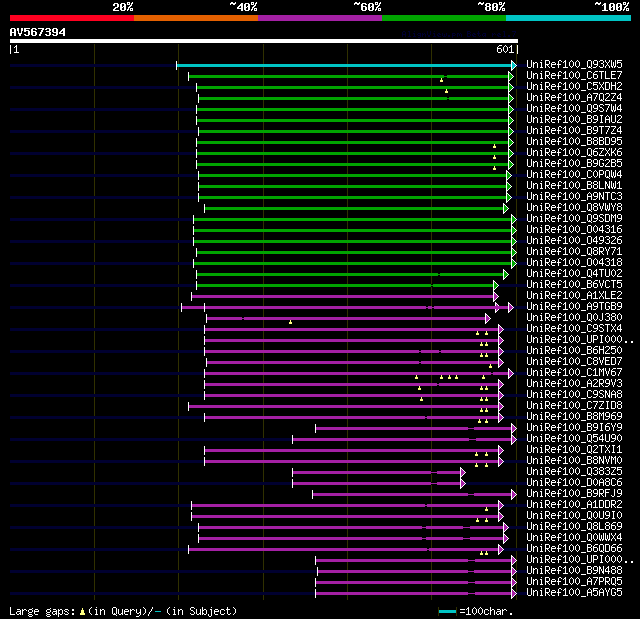Screen dimensions: 640x619
Task: Click the cyan ~100% legend segment
Action: 568,18
